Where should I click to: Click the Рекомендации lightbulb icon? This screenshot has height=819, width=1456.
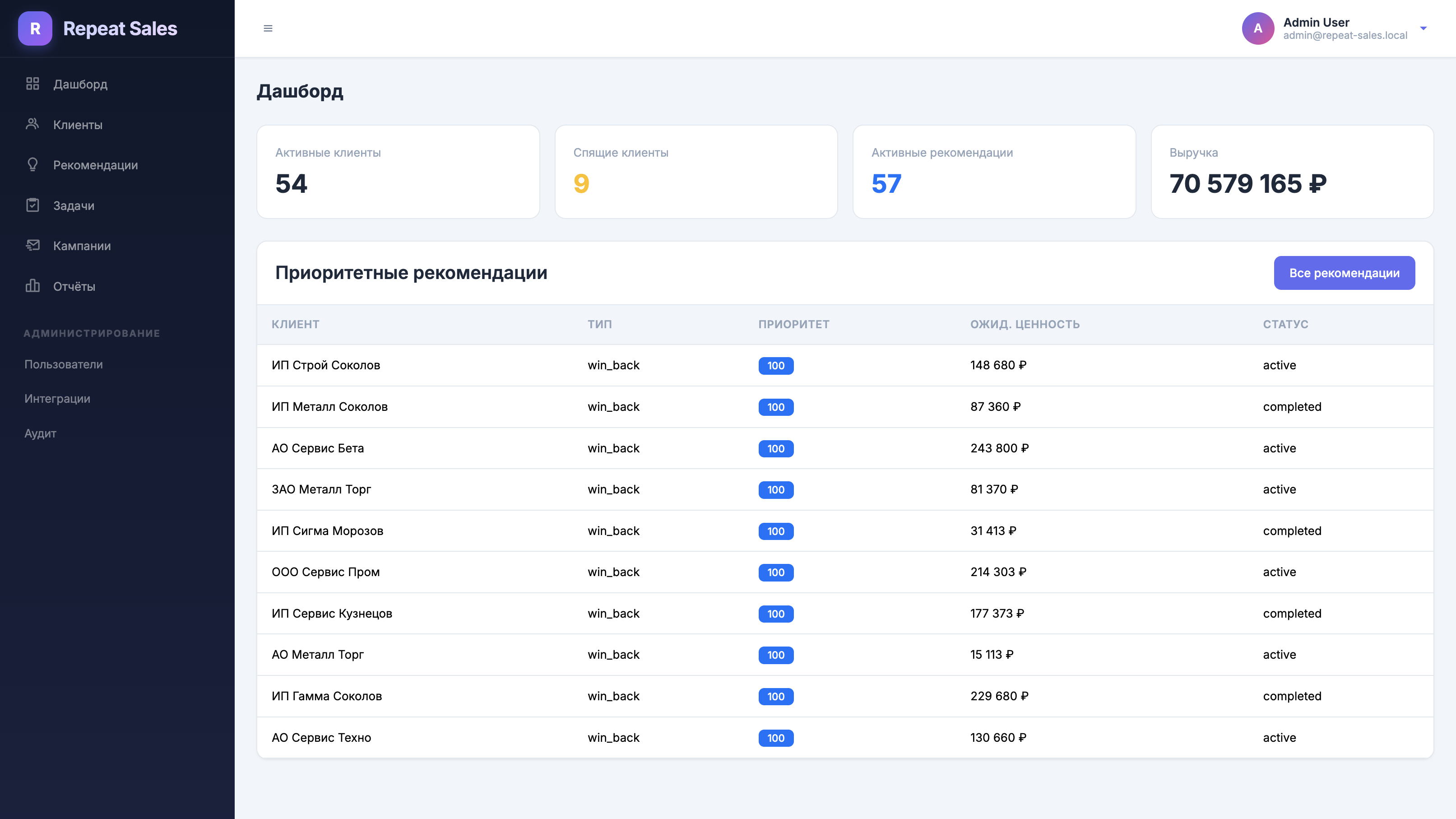tap(32, 164)
